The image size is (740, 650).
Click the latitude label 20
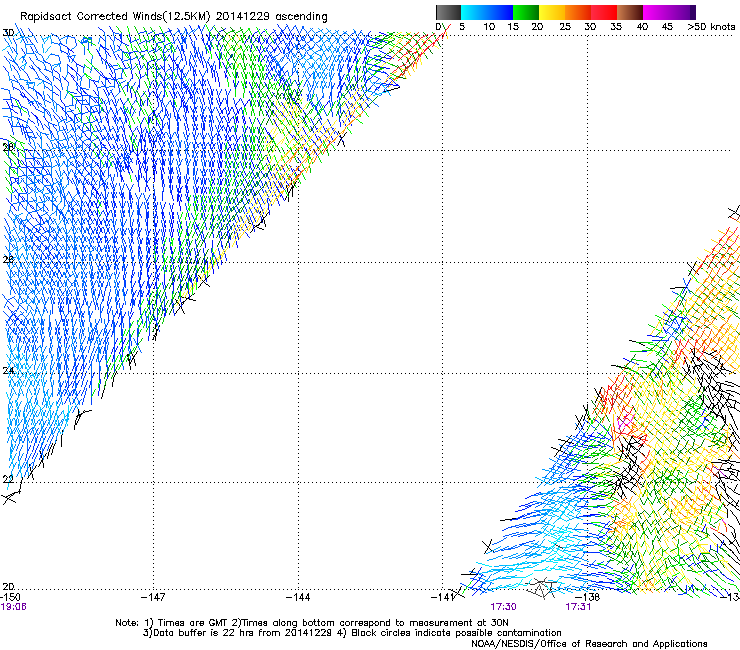8,587
